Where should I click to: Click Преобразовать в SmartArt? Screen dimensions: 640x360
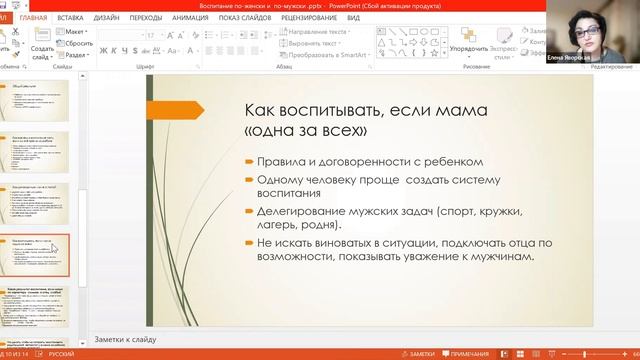[x=325, y=54]
